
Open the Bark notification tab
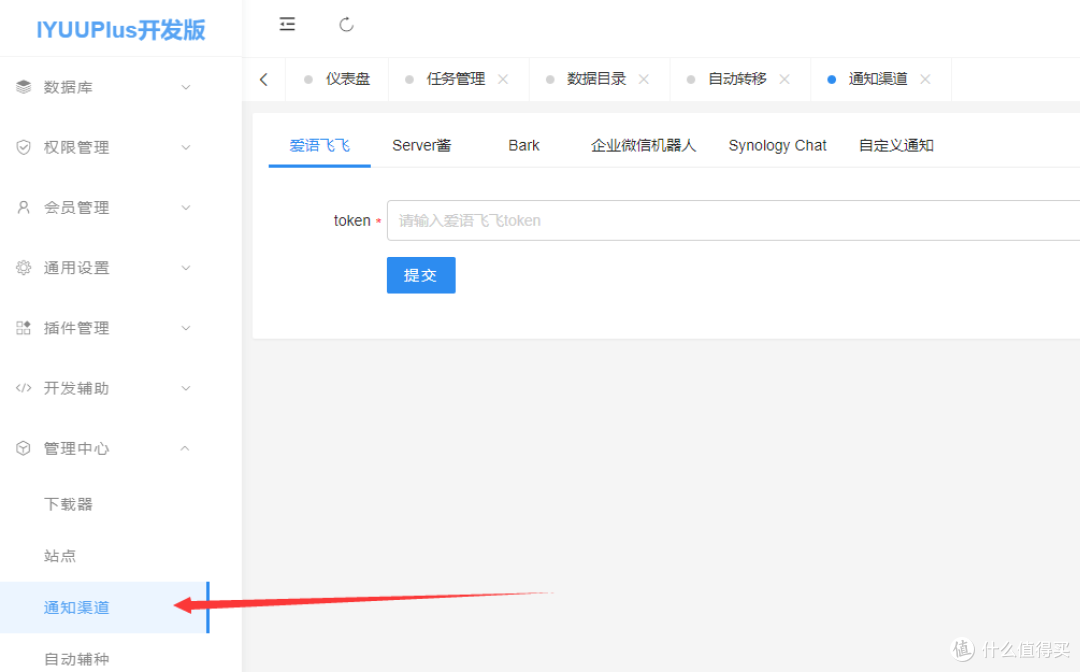point(523,145)
